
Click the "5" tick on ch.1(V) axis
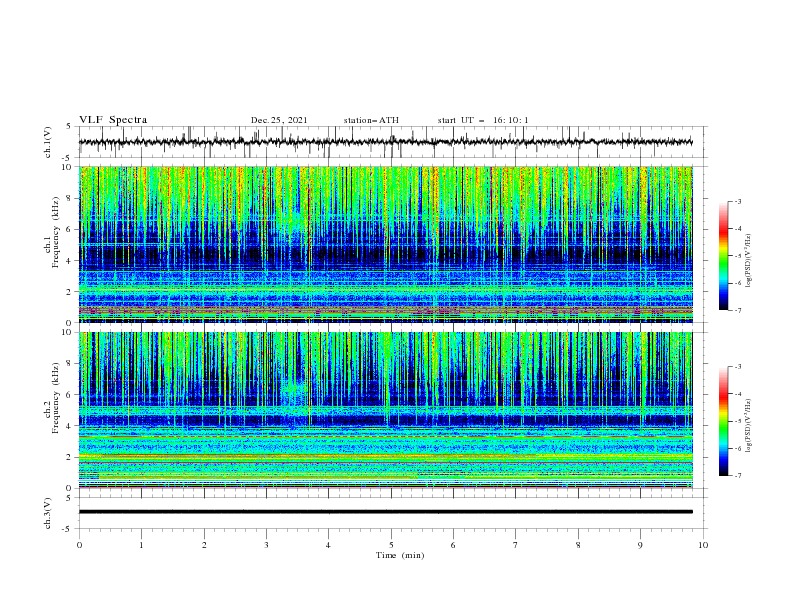70,127
